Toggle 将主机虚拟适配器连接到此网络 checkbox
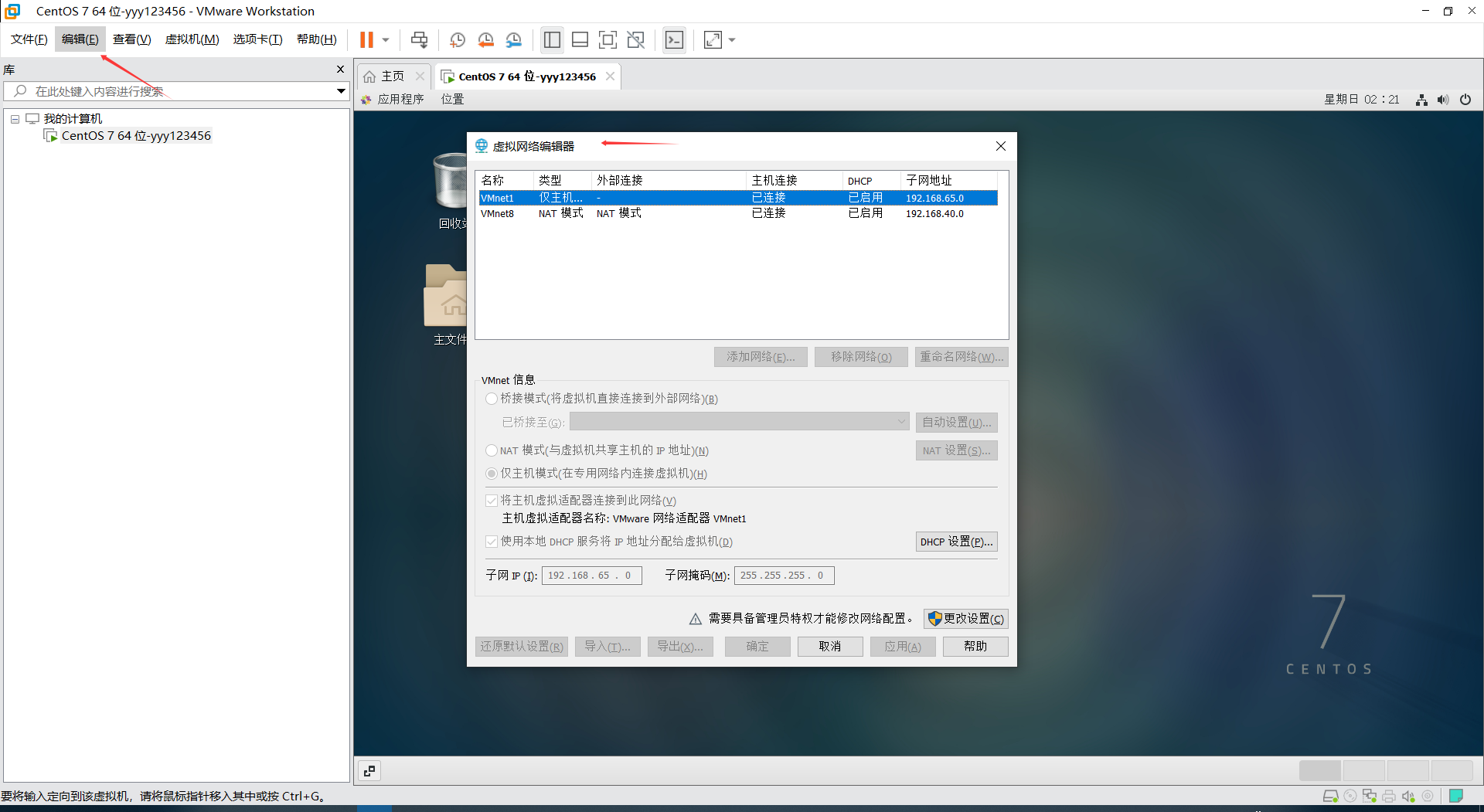Screen dimensions: 1484x812 click(492, 501)
